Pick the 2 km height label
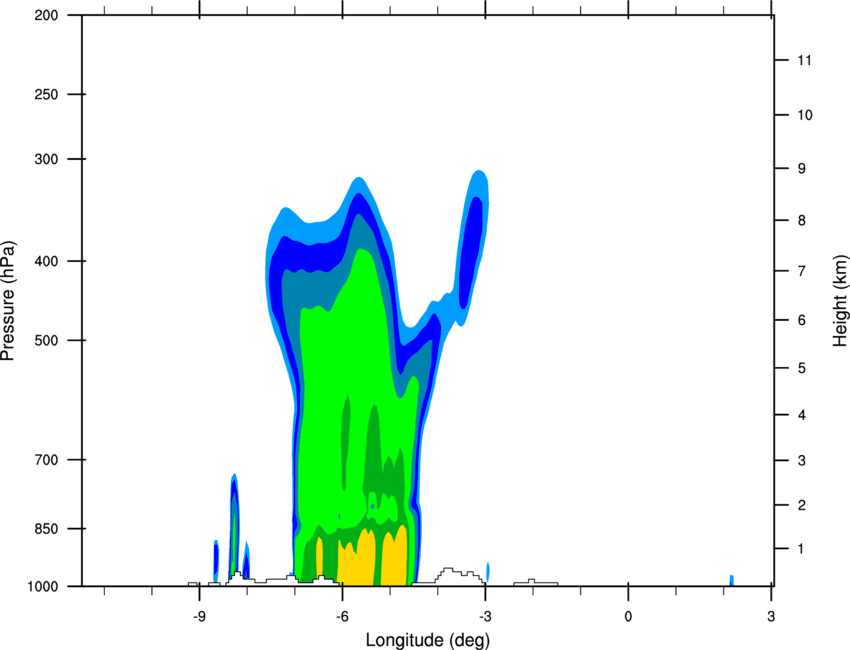The width and height of the screenshot is (850, 650). point(802,505)
